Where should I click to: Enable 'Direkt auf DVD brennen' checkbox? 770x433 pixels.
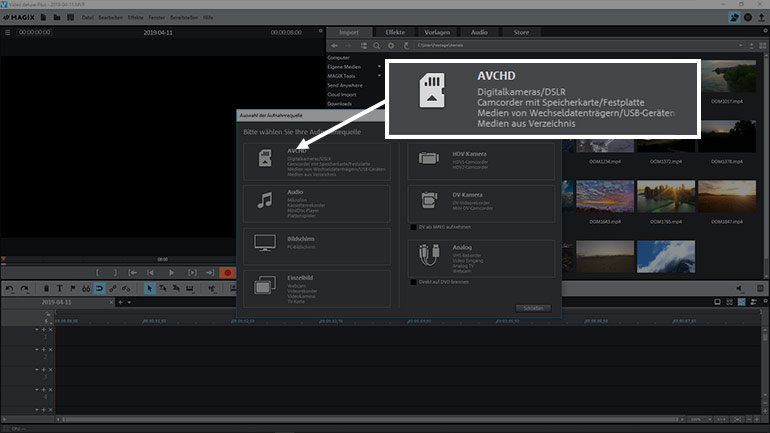coord(413,282)
